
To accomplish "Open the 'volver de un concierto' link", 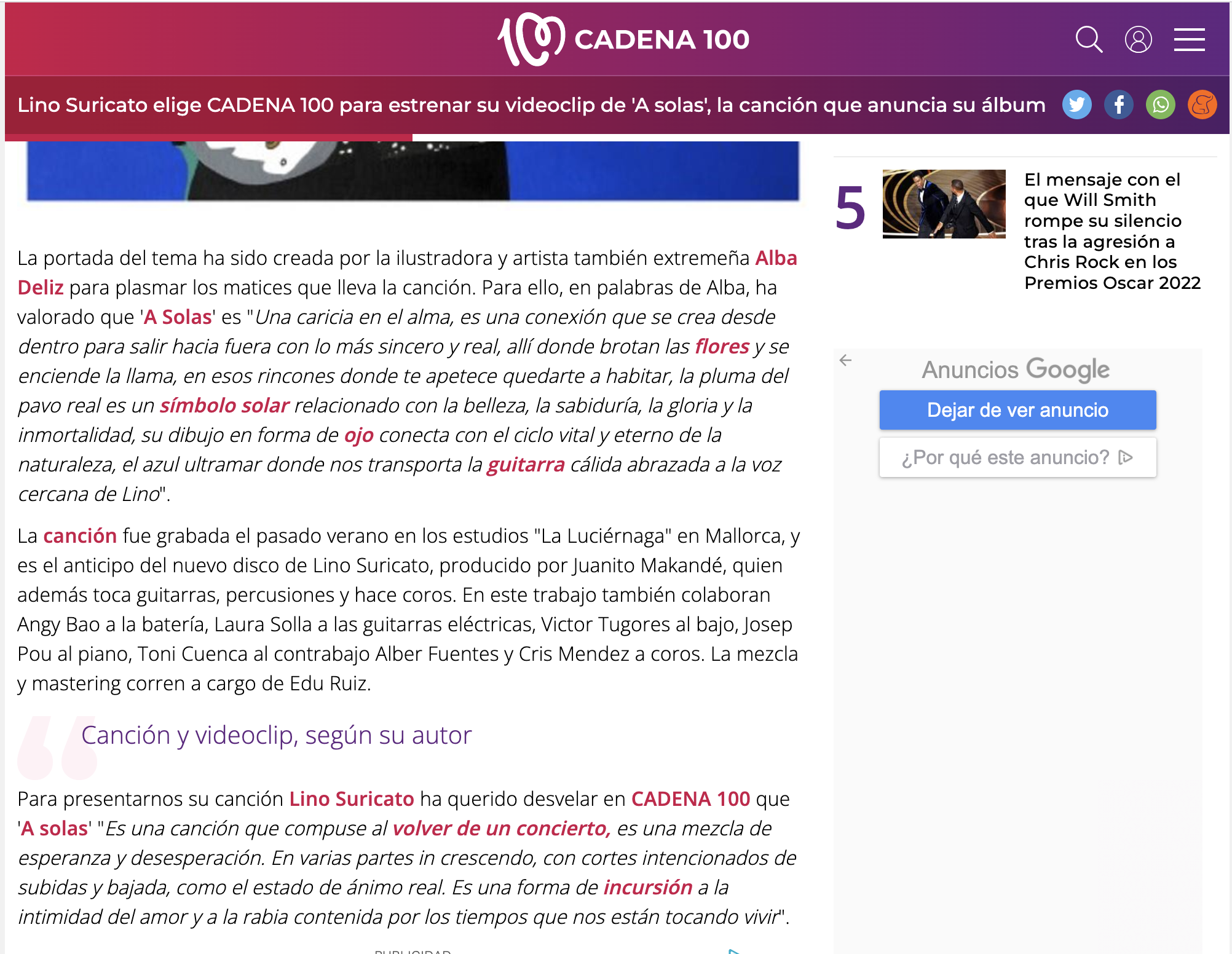I will pos(502,829).
